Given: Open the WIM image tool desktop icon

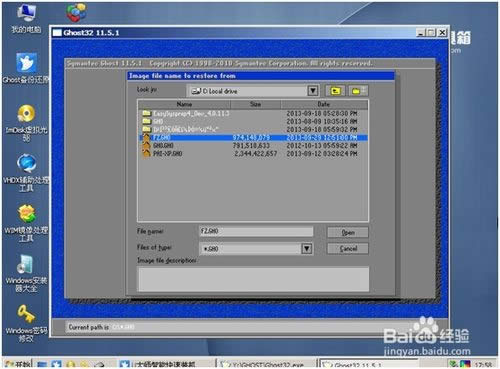Looking at the screenshot, I should point(26,223).
